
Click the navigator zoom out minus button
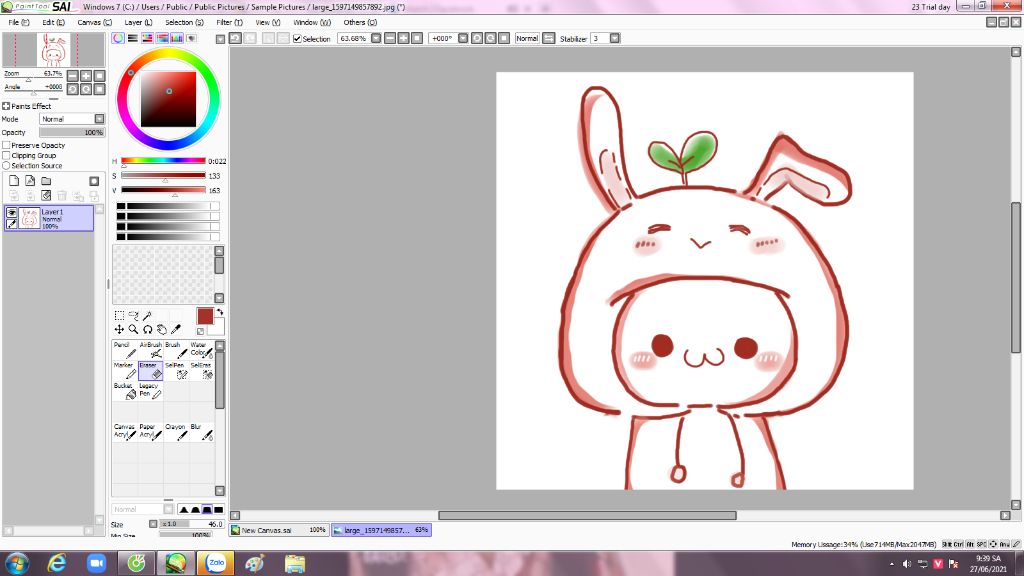click(x=72, y=76)
